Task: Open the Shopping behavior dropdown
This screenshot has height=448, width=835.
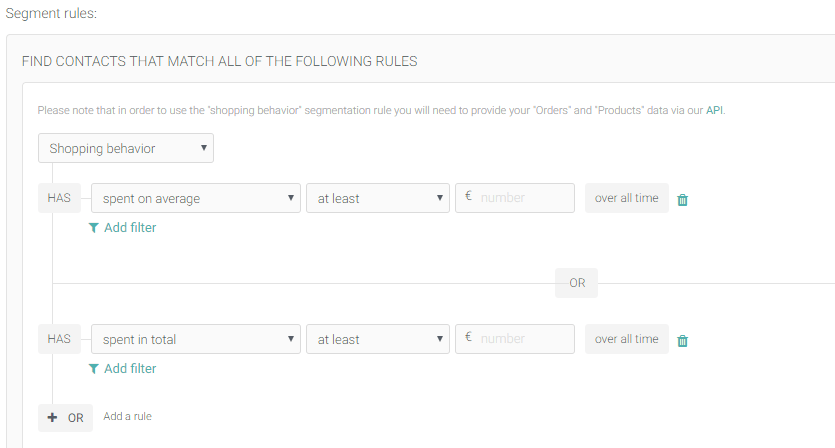Action: click(126, 148)
